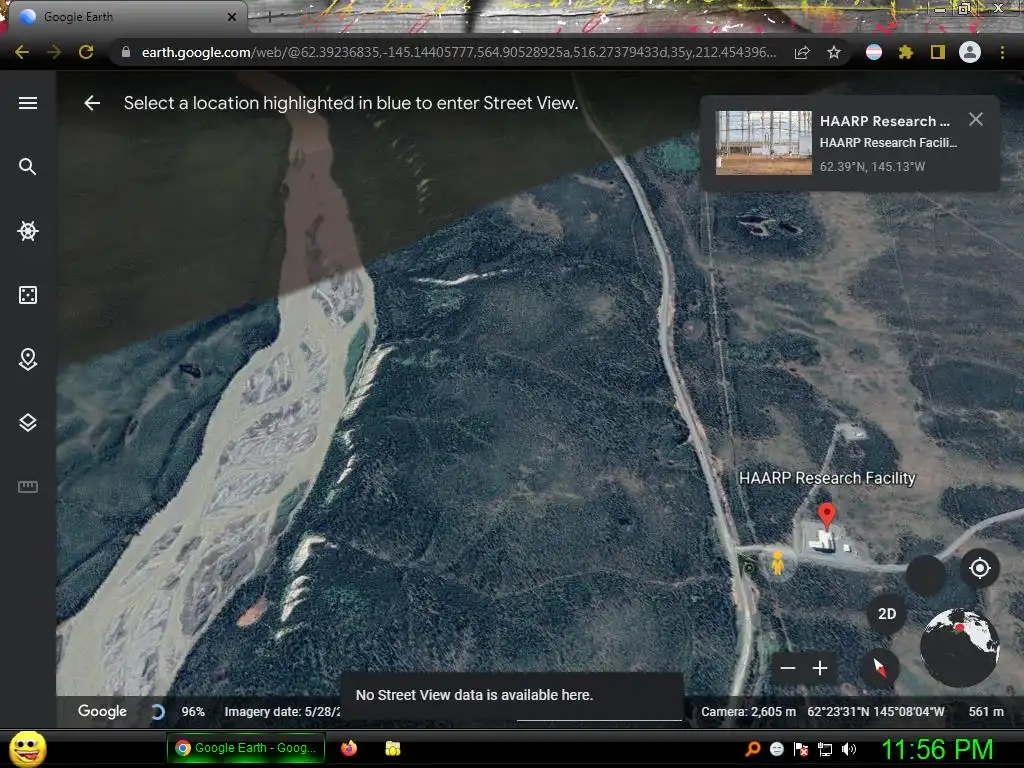Click the orange search tray icon
Viewport: 1024px width, 768px height.
(x=752, y=749)
